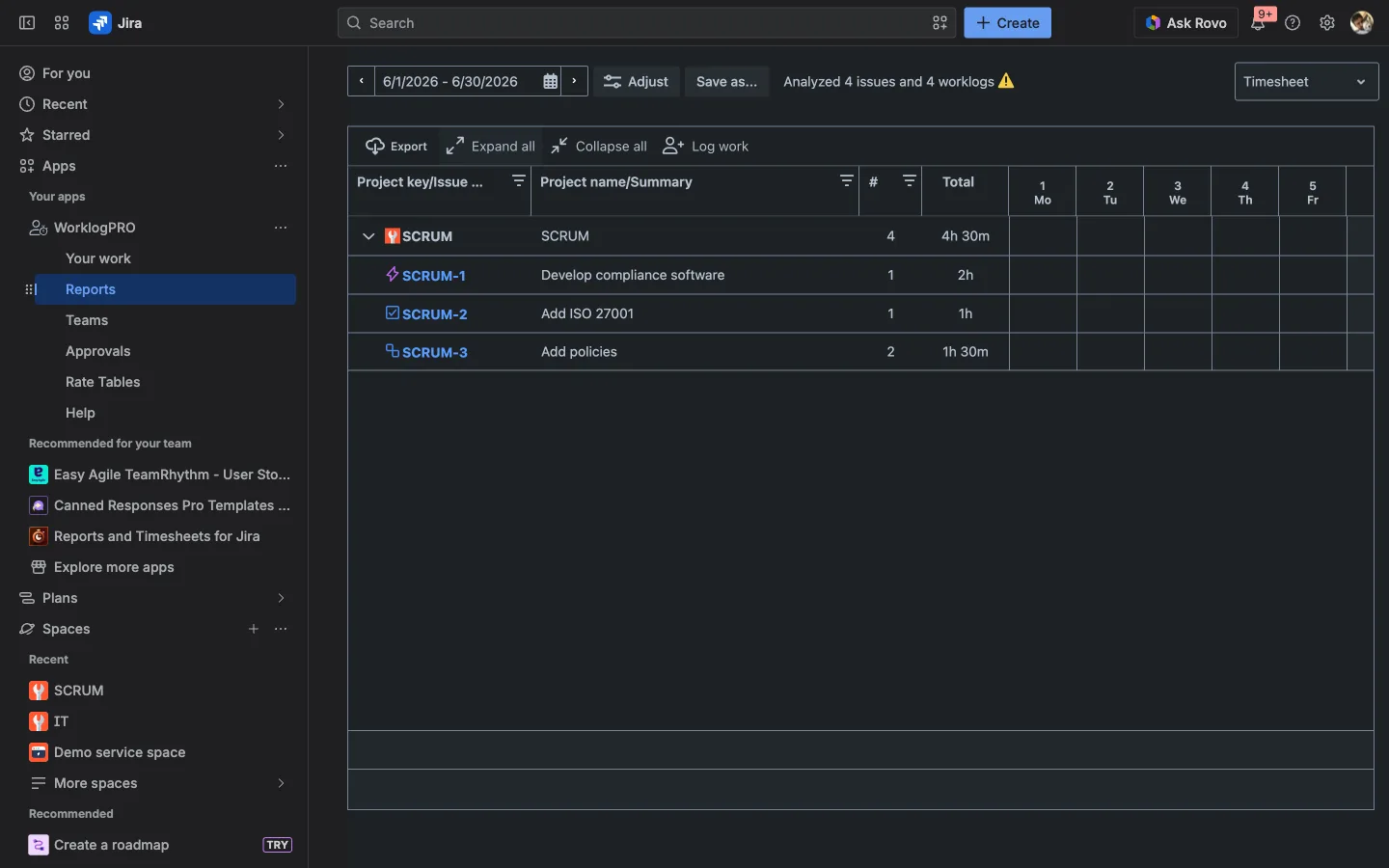Open the Adjust settings button
Image resolution: width=1389 pixels, height=868 pixels.
[x=637, y=82]
